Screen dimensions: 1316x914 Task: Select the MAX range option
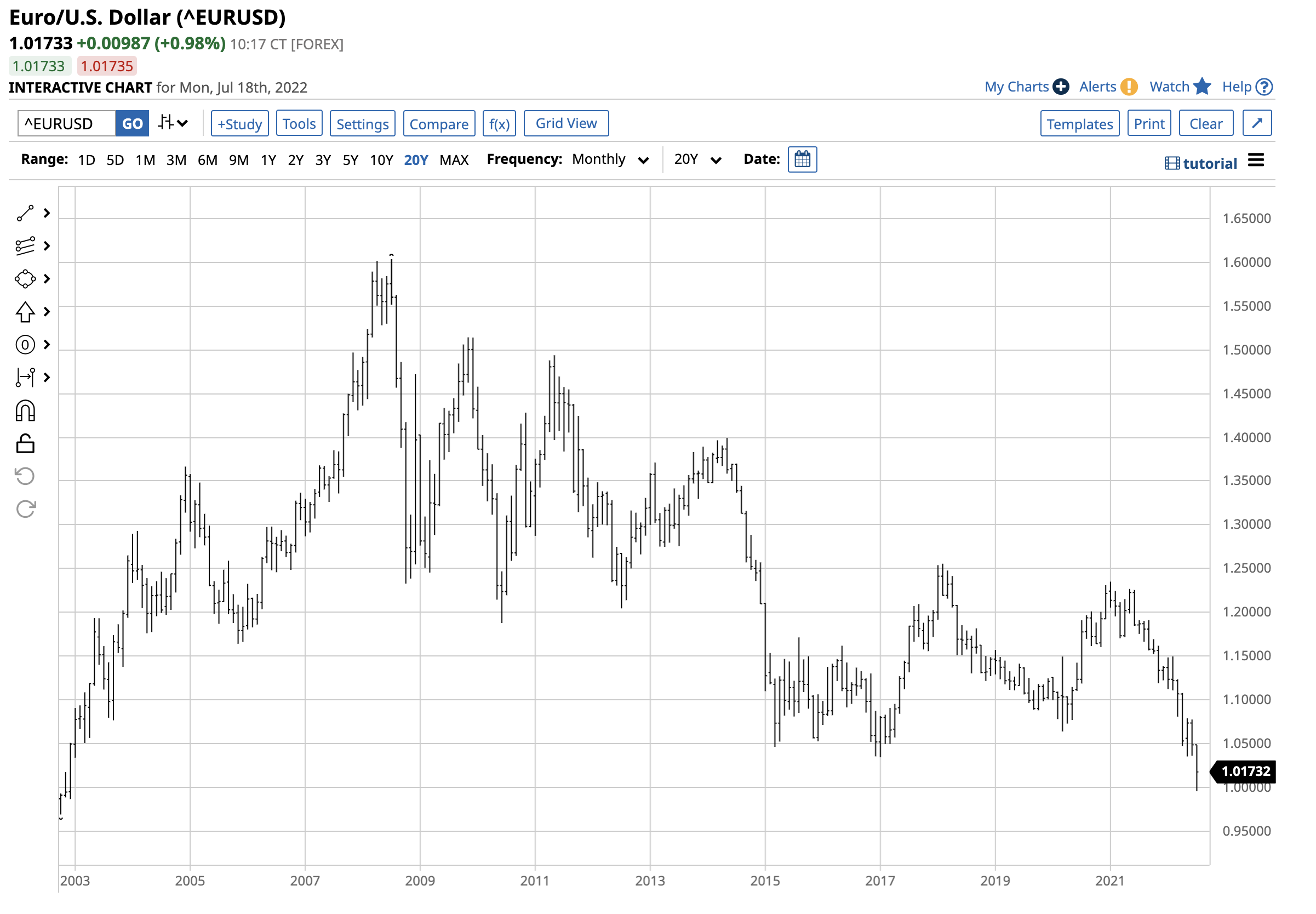454,160
